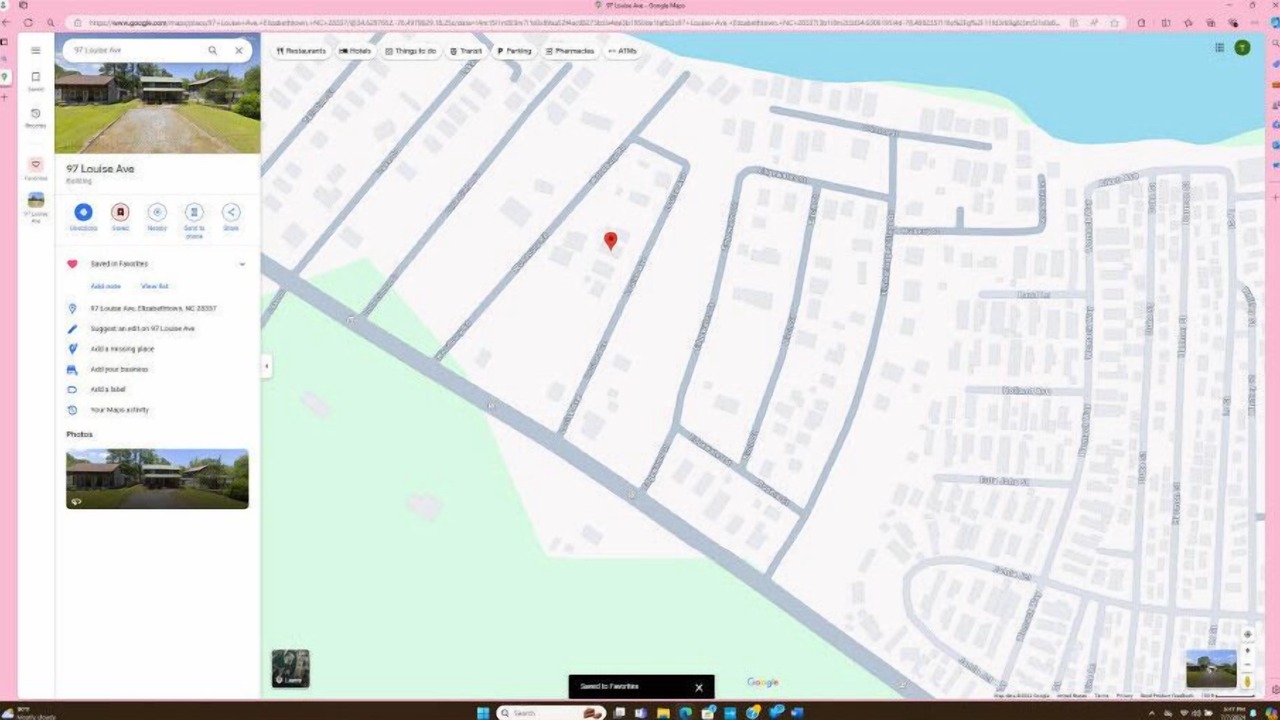The width and height of the screenshot is (1280, 720).
Task: Click Send to phone icon
Action: [x=194, y=212]
